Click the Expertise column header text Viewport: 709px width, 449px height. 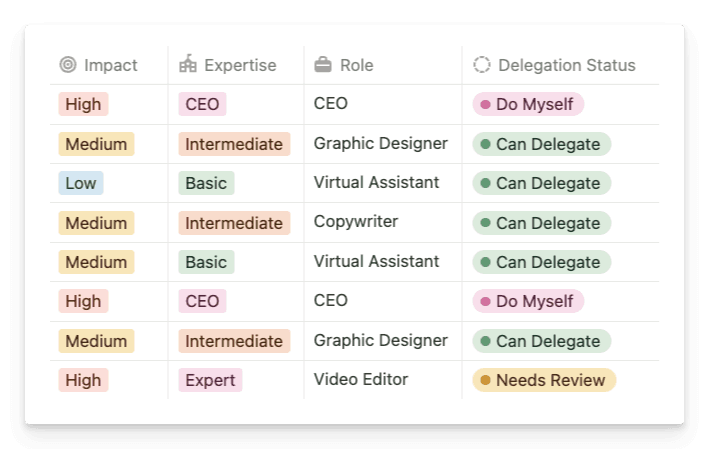coord(240,65)
